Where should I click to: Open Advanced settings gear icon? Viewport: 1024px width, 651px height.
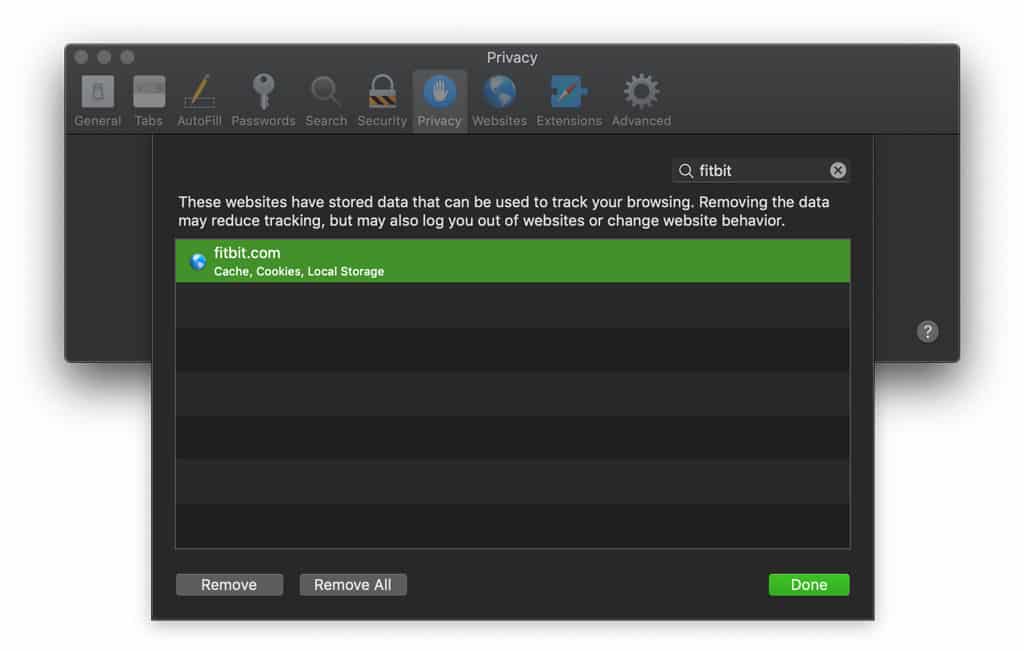tap(641, 101)
